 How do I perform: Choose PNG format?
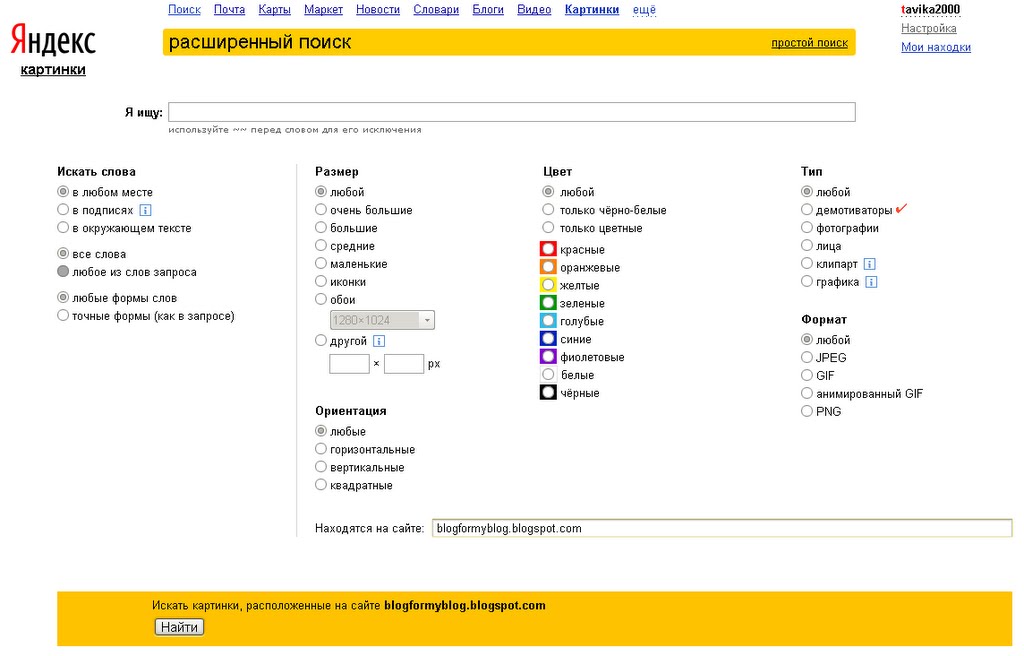click(x=807, y=411)
